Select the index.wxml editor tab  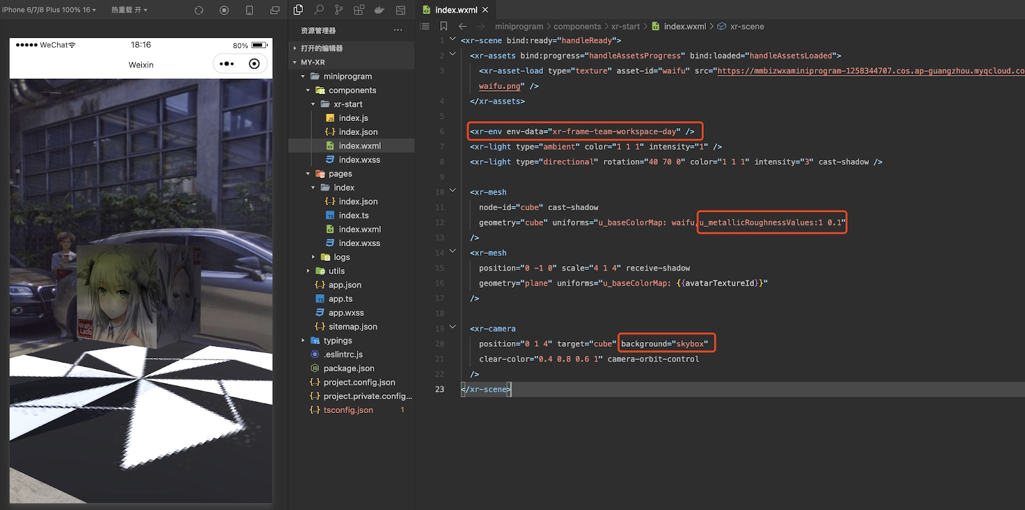pyautogui.click(x=456, y=10)
